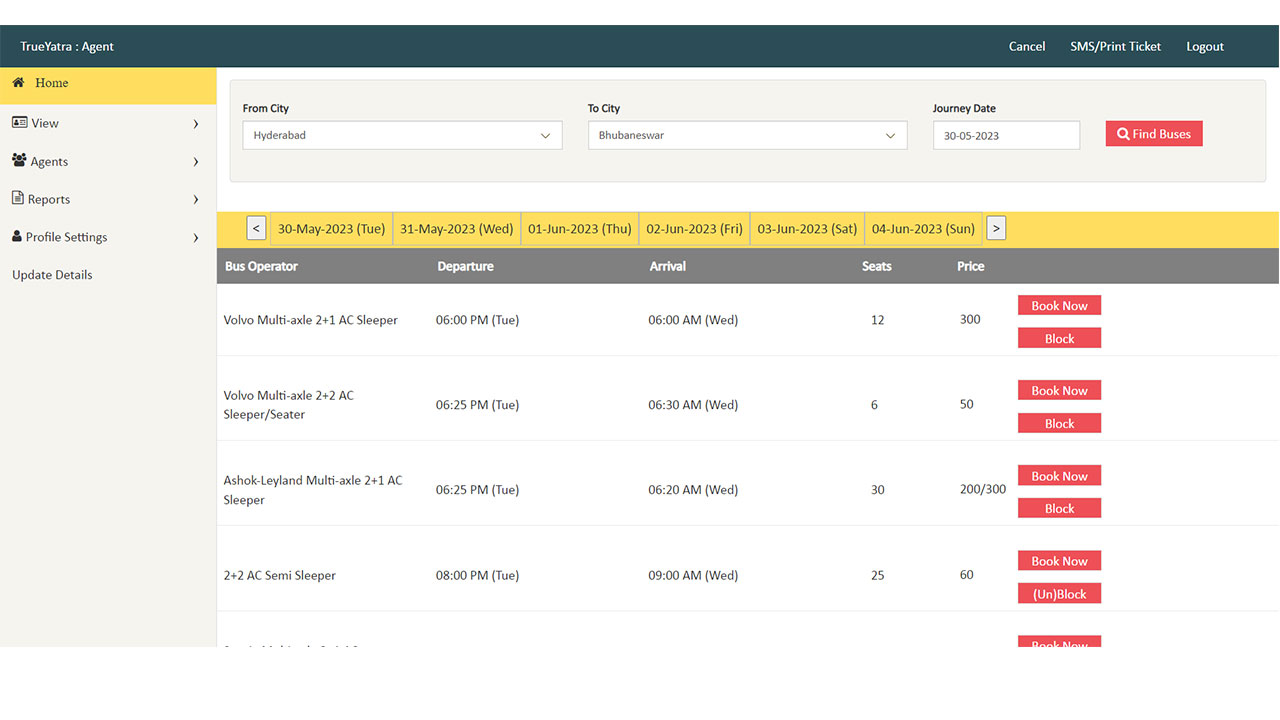The height and width of the screenshot is (720, 1280).
Task: Click the next dates arrow button
Action: 995,229
